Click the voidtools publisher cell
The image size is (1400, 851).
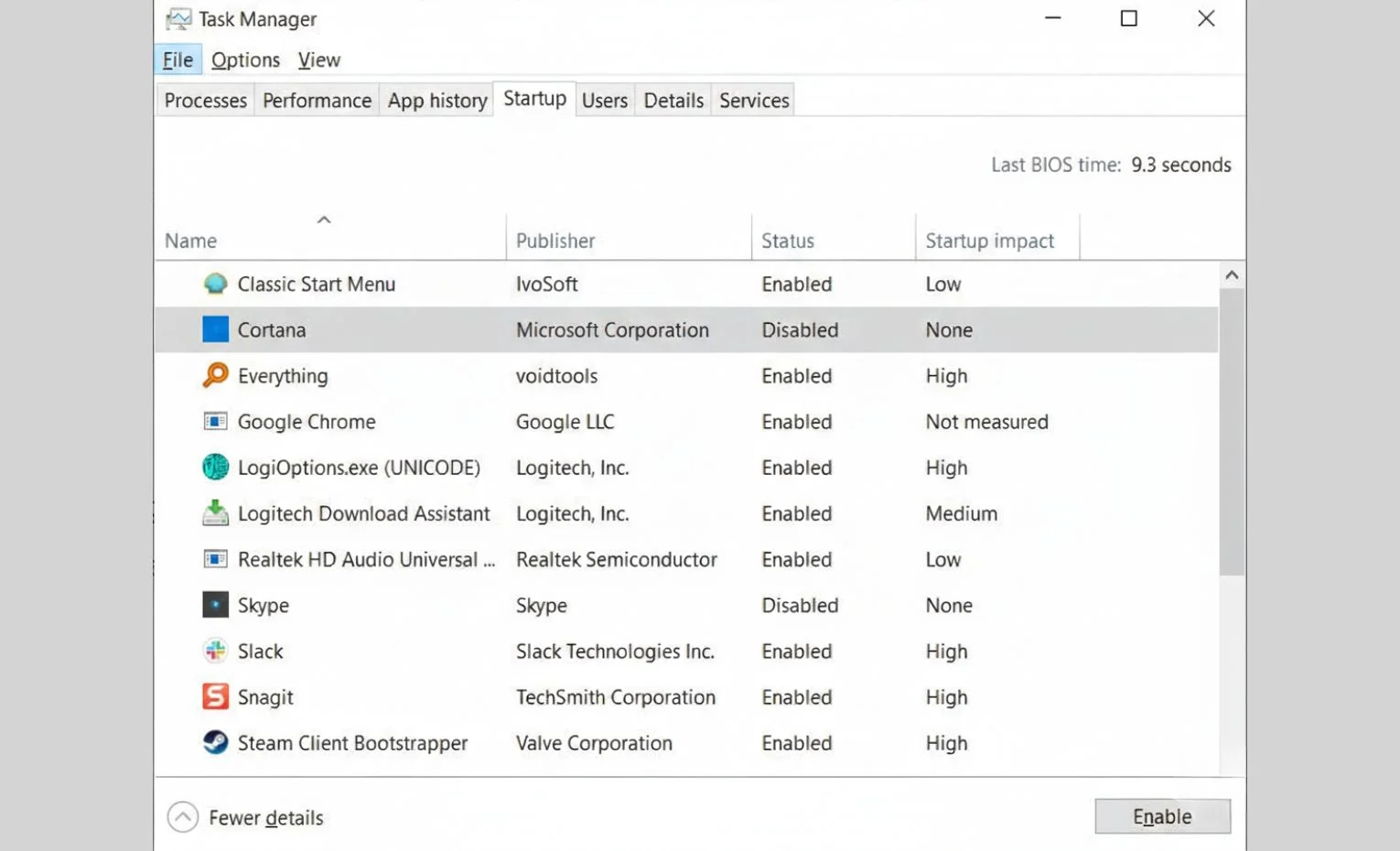point(556,375)
